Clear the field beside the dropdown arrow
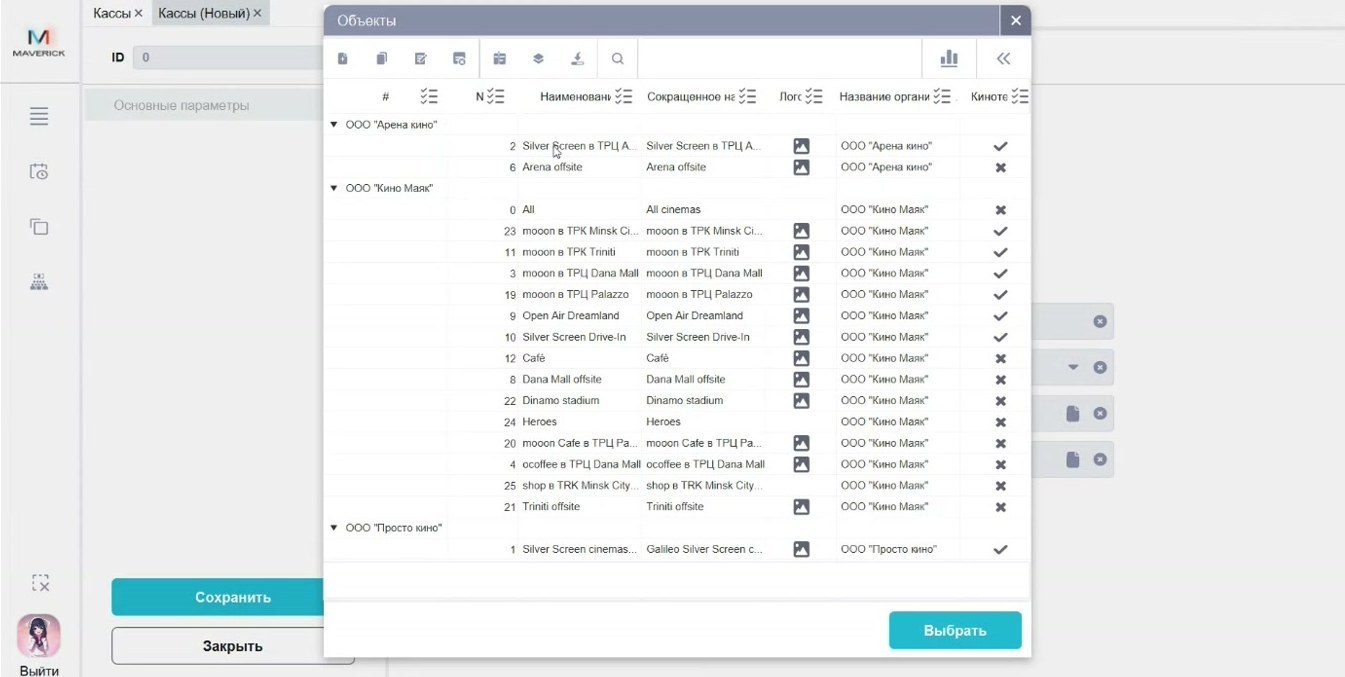This screenshot has height=677, width=1345. tap(1100, 367)
